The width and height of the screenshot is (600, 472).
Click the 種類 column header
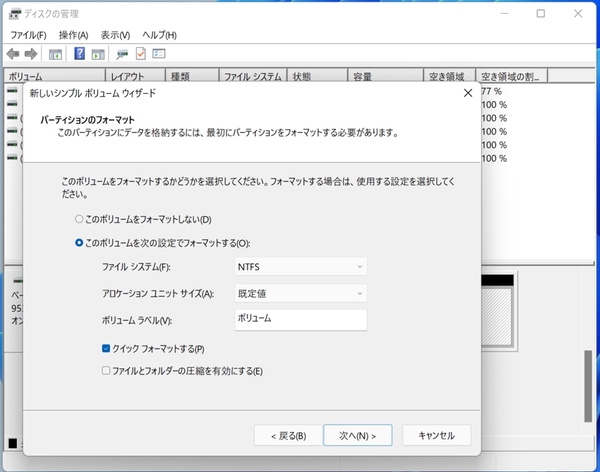192,76
